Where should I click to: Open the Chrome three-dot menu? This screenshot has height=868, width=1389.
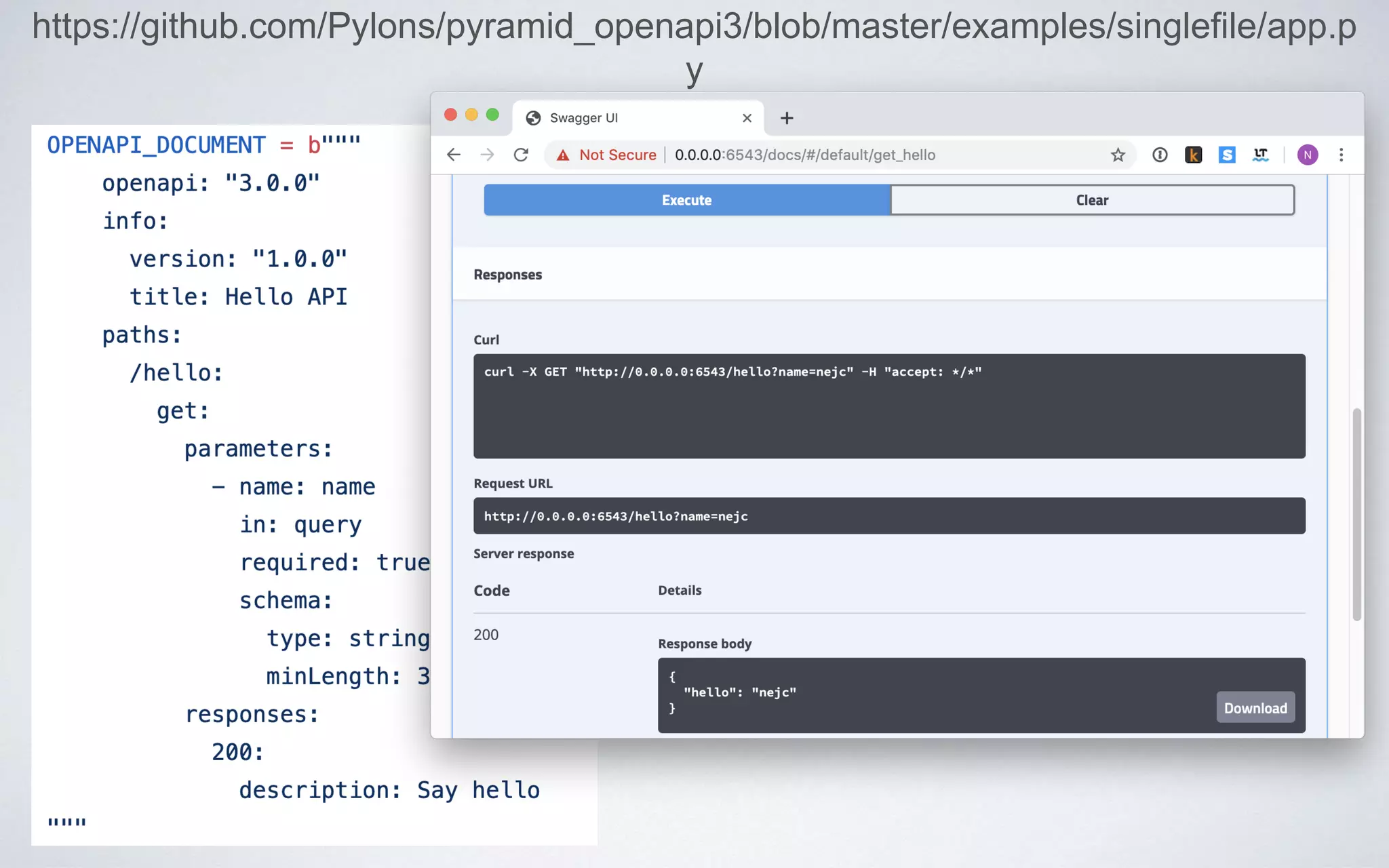1341,155
